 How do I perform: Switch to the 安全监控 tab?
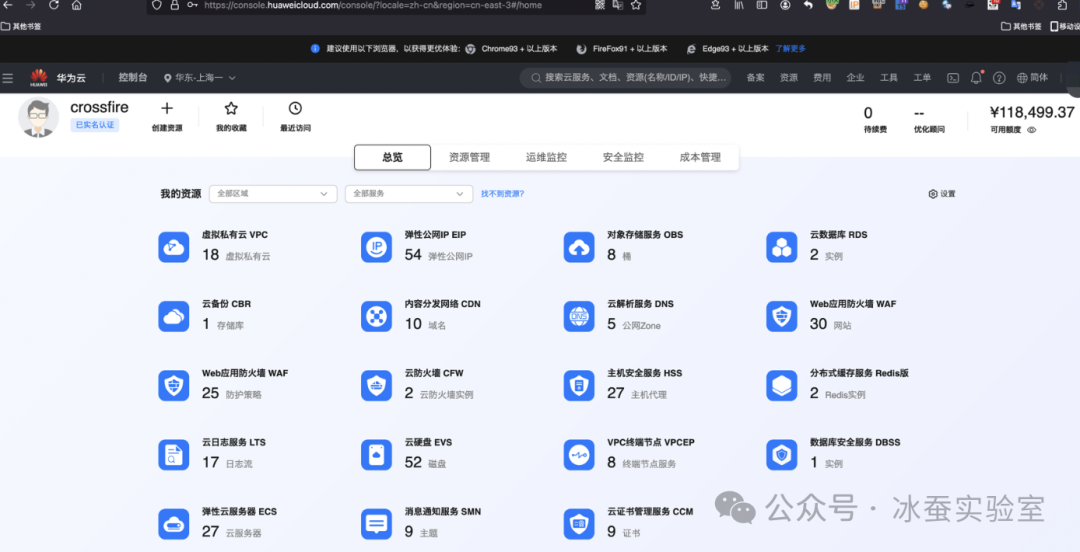pos(623,157)
